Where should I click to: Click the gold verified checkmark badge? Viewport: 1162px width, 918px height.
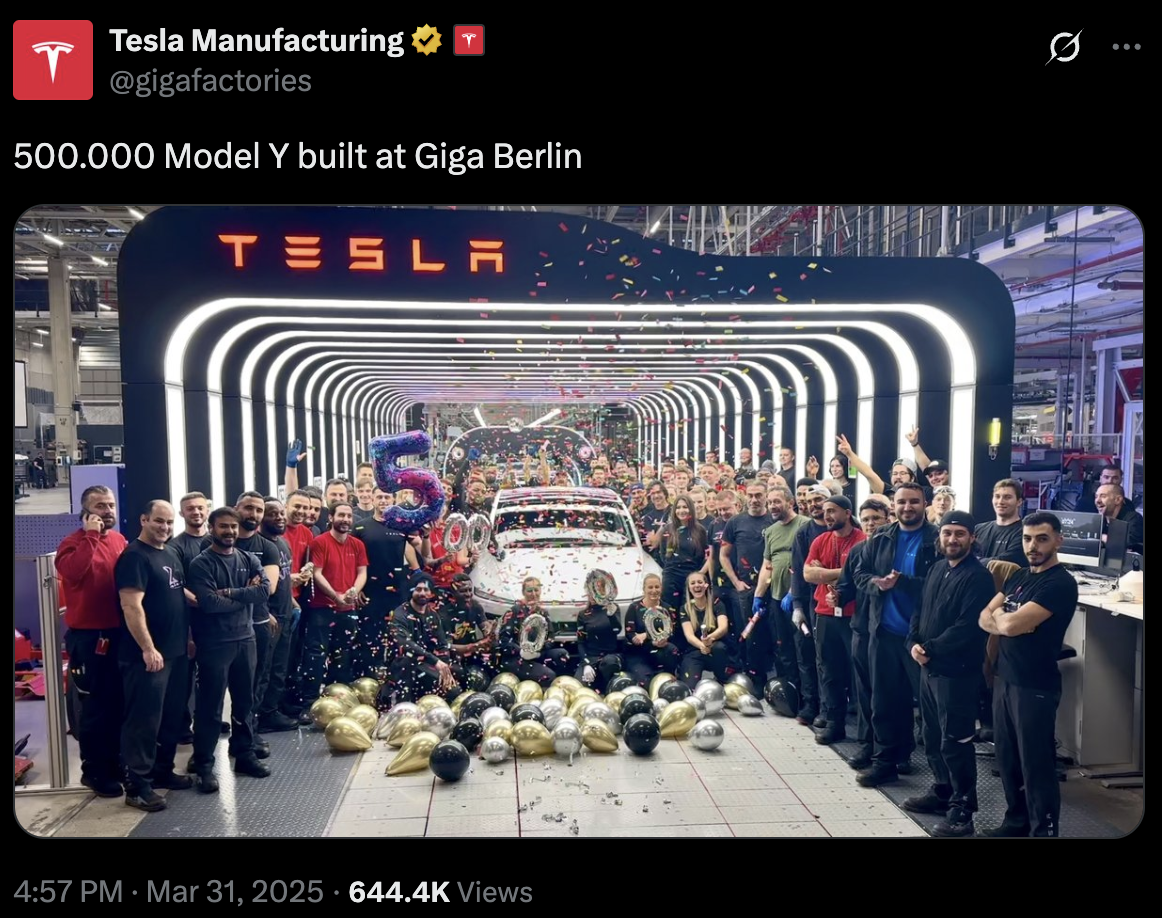(x=426, y=40)
